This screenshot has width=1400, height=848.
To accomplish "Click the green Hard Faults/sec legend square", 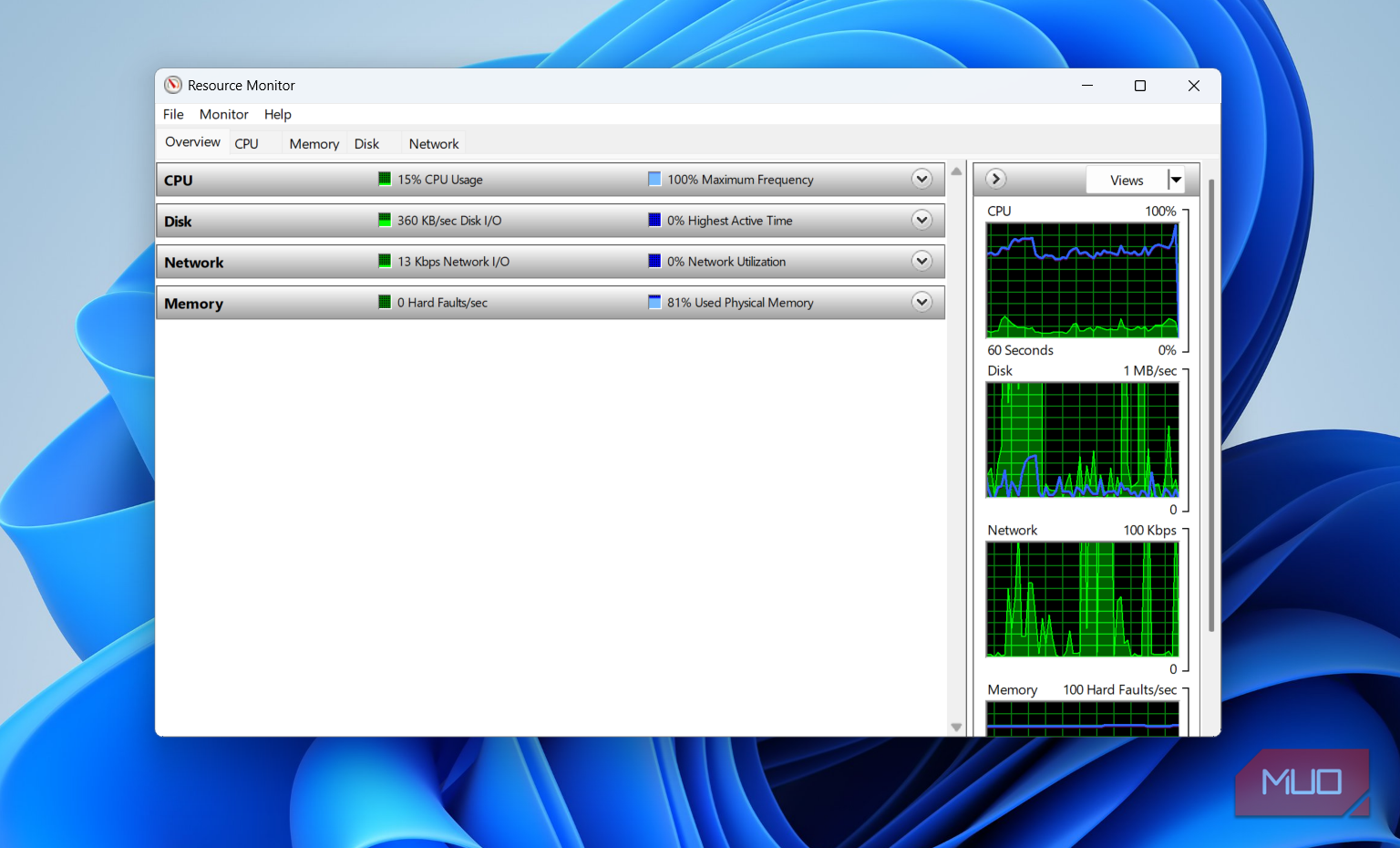I will point(385,302).
